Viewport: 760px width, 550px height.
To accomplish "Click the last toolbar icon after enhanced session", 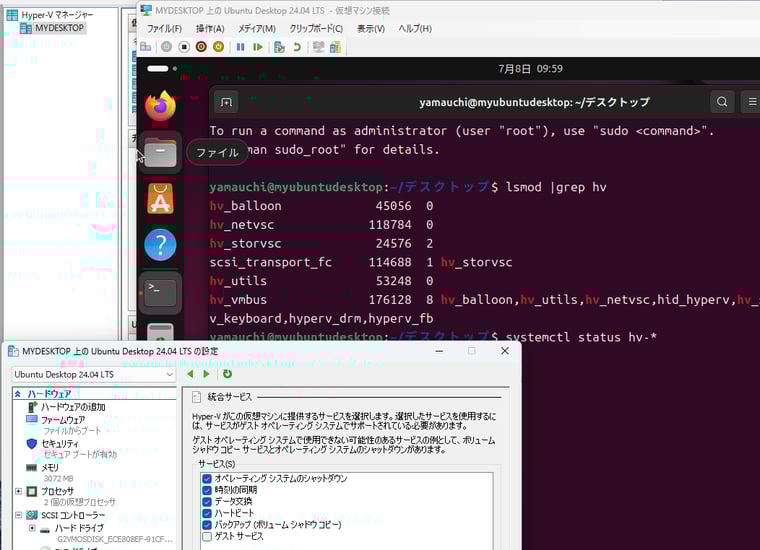I will point(335,47).
